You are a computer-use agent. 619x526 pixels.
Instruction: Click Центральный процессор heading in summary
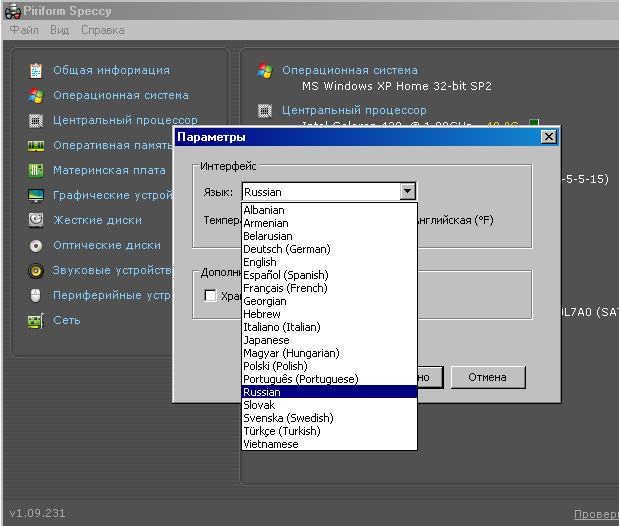point(354,110)
